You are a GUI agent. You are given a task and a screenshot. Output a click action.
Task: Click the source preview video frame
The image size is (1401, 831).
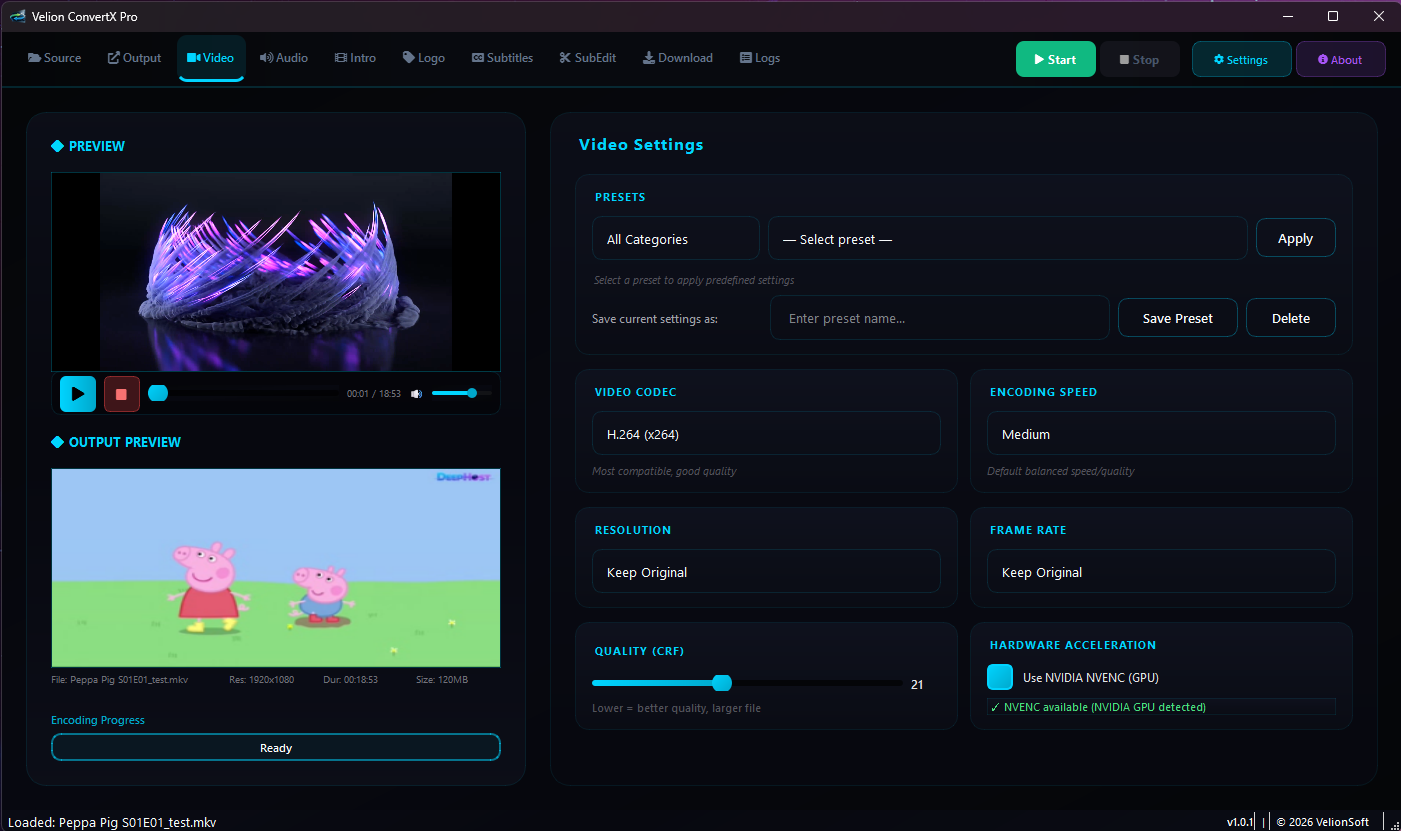pos(276,272)
